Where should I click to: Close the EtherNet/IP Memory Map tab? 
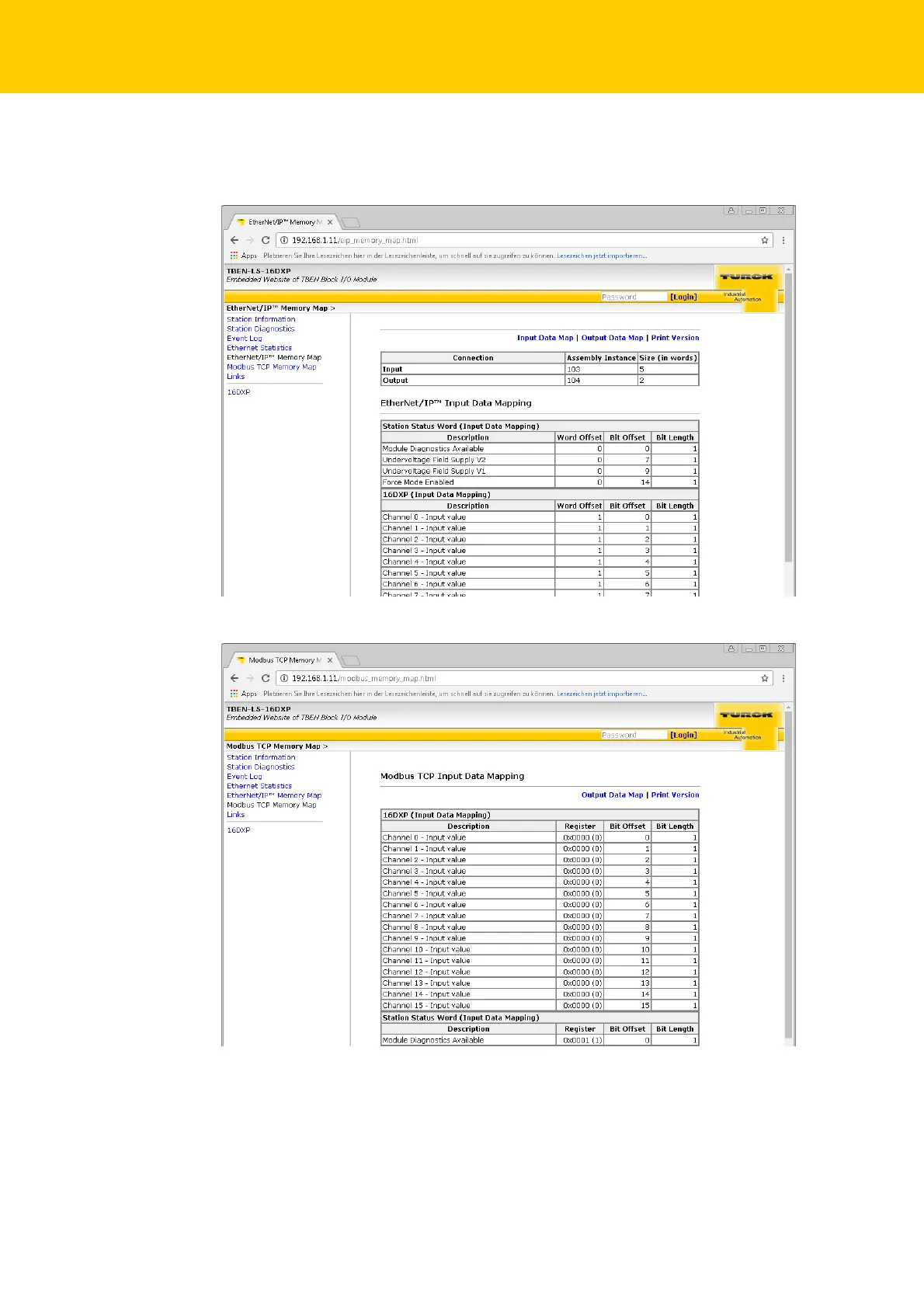point(330,222)
